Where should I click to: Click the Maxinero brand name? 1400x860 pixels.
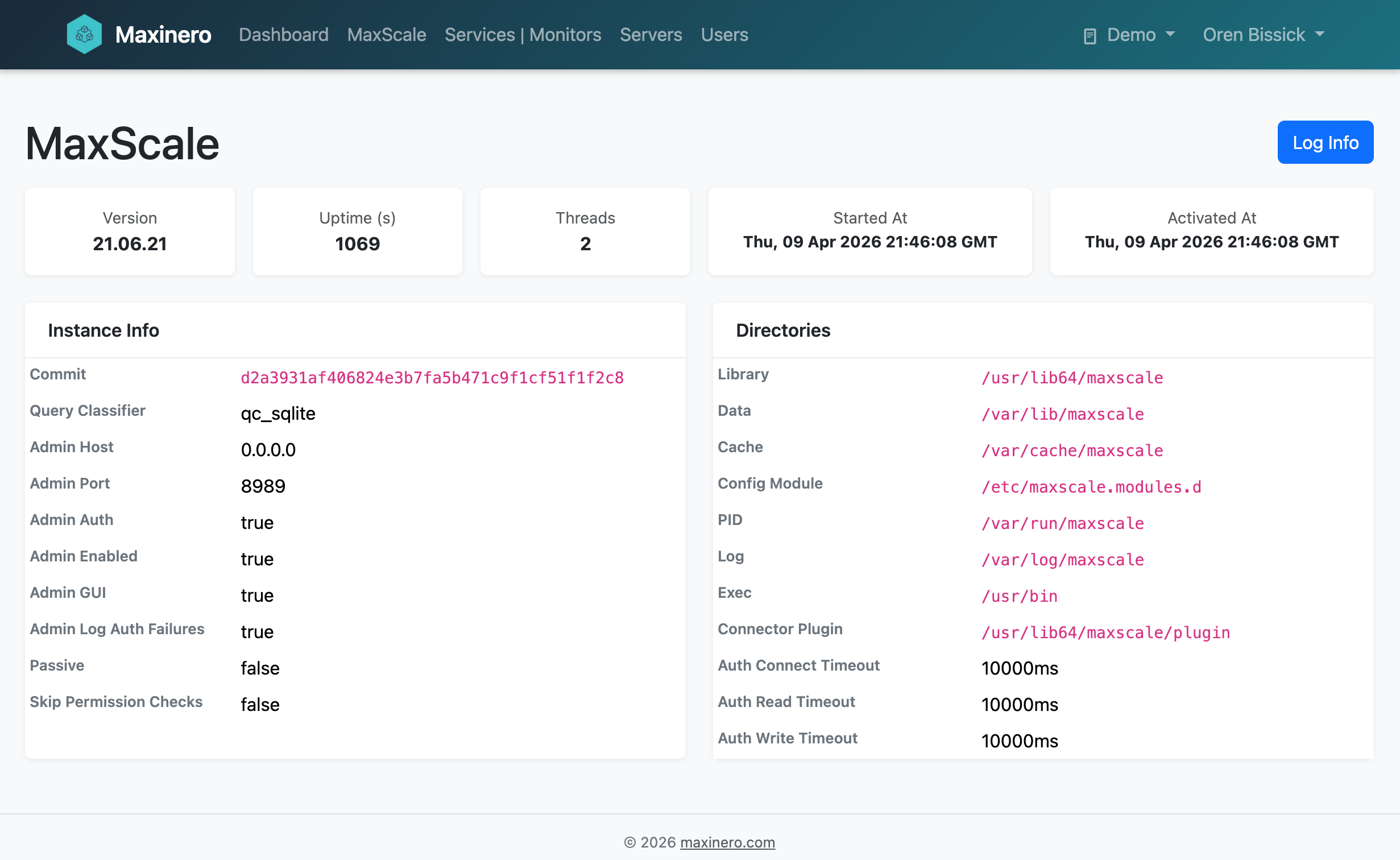(163, 35)
